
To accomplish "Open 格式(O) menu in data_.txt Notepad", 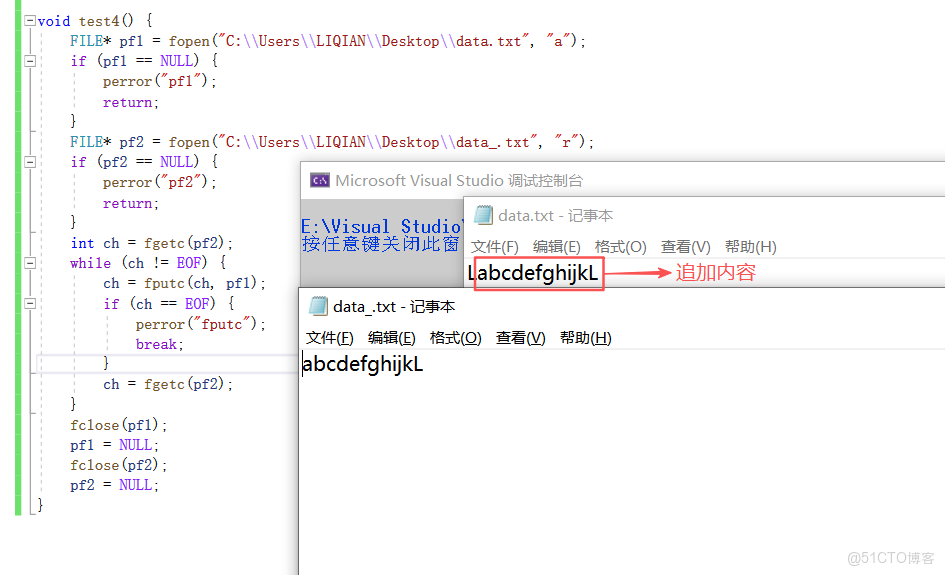I will 456,338.
